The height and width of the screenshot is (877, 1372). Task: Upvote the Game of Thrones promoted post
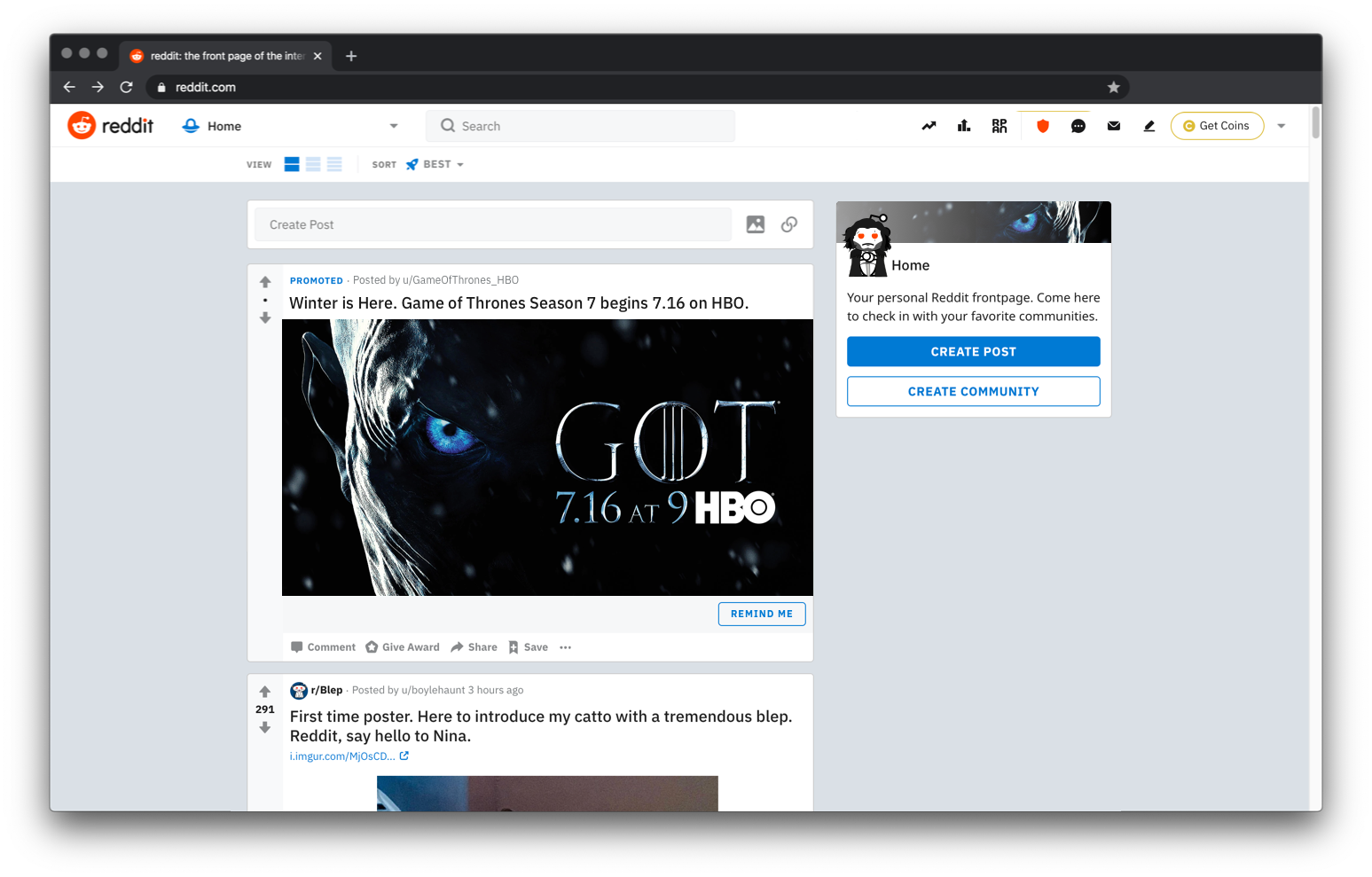pyautogui.click(x=265, y=282)
